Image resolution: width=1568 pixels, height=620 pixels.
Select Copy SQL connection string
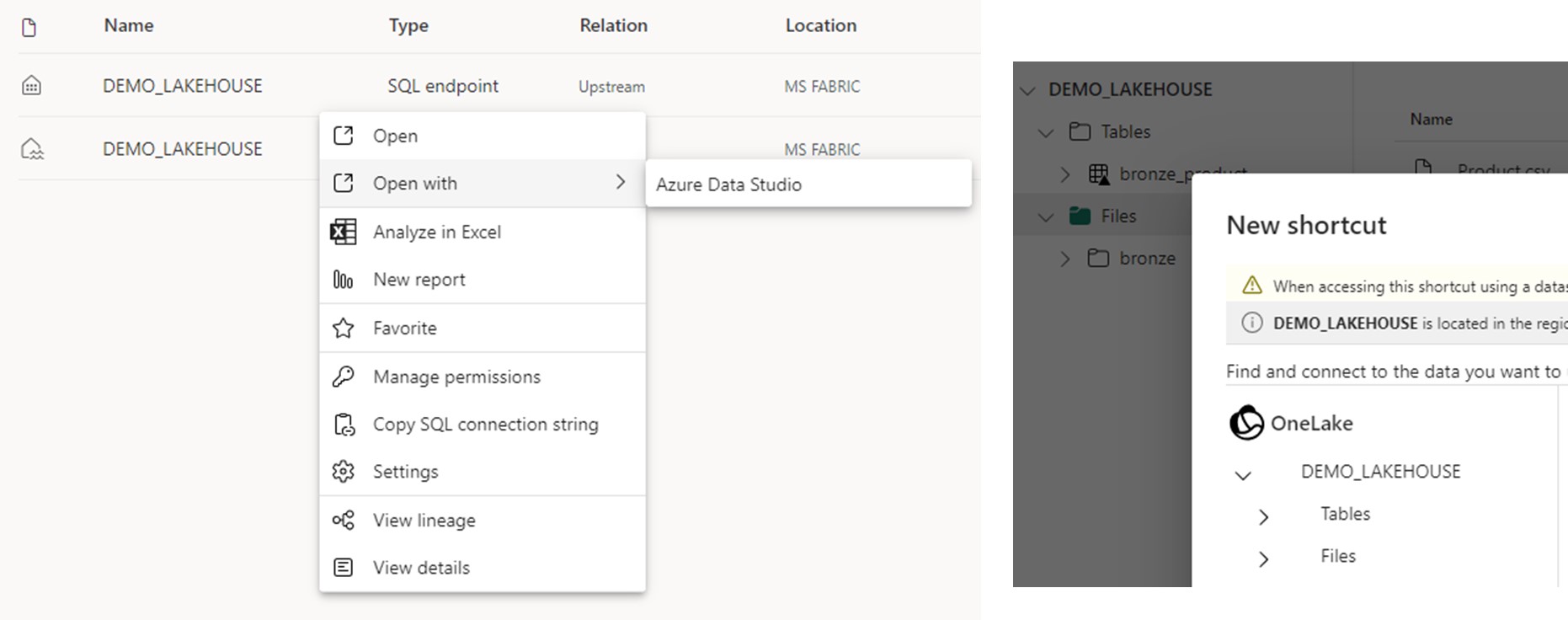point(483,425)
